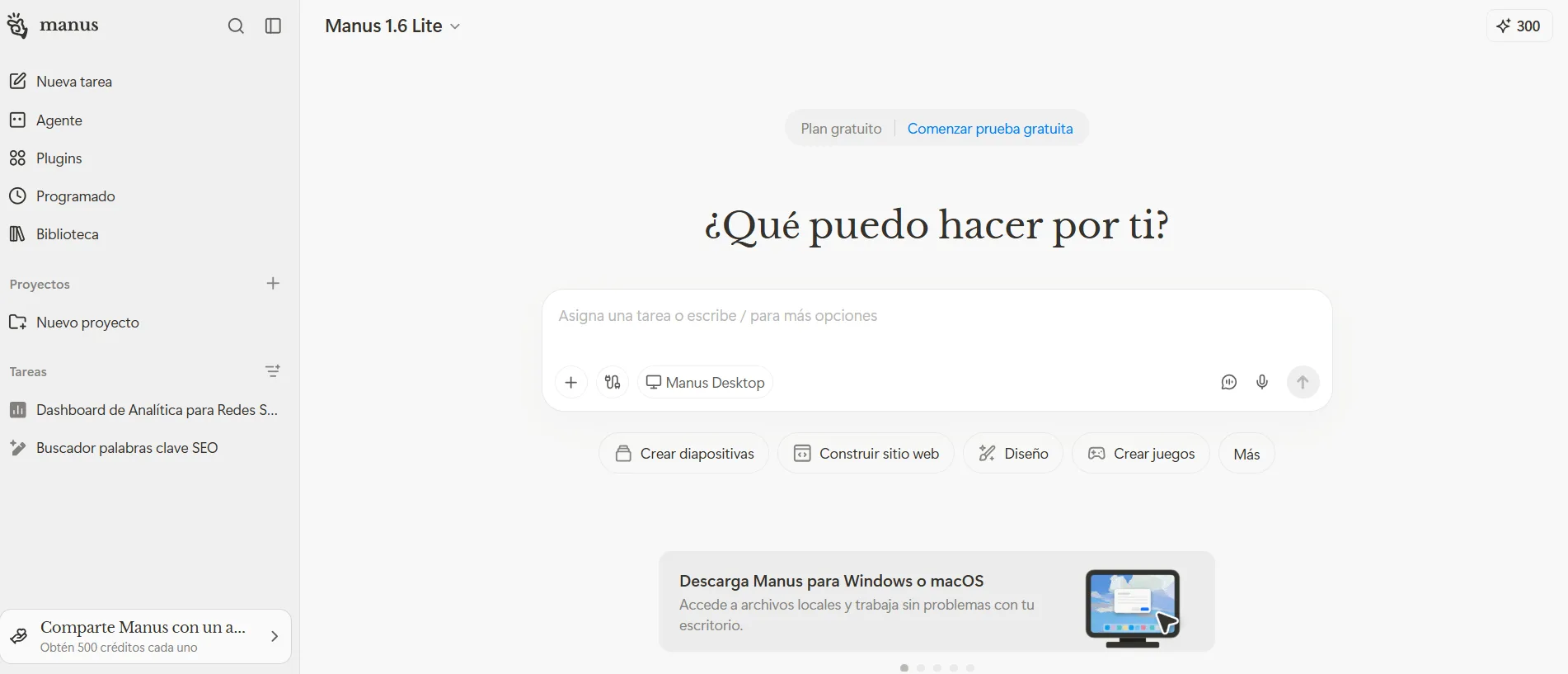Collapse the sidebar with panel icon
This screenshot has width=1568, height=674.
click(274, 26)
